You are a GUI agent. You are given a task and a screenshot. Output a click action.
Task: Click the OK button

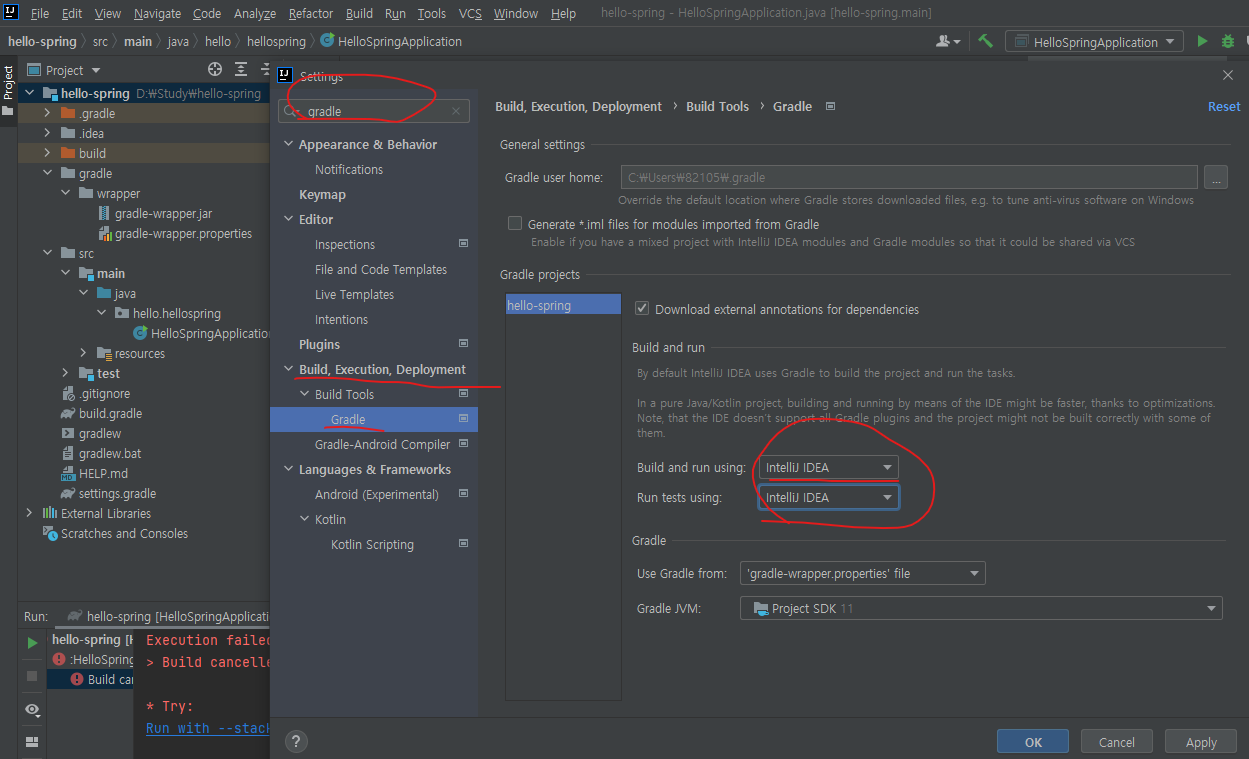tap(1033, 742)
